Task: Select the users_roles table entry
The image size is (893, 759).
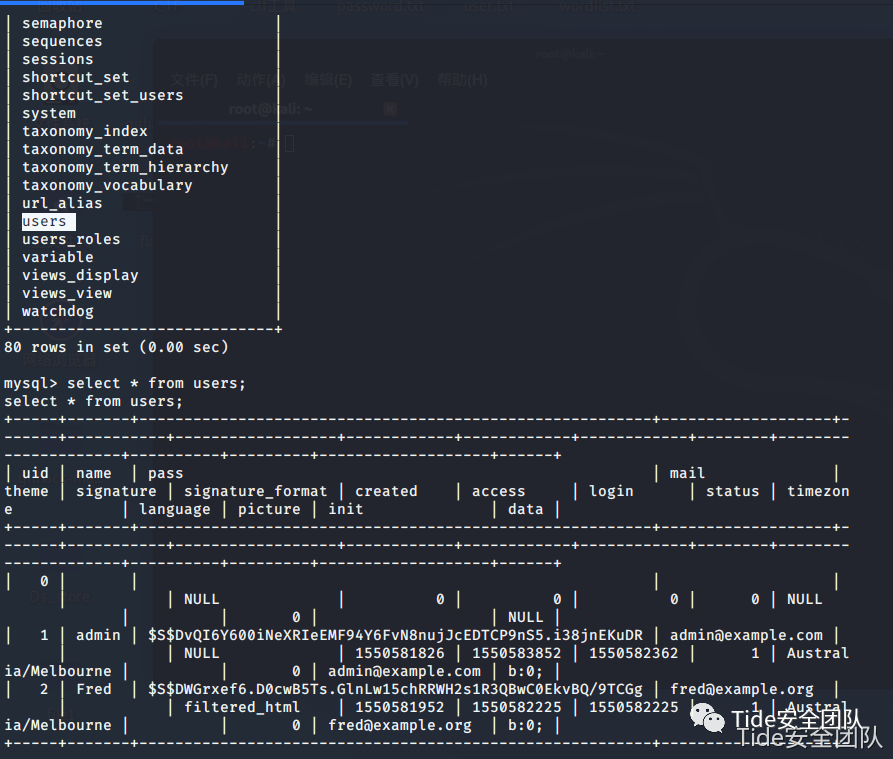Action: pyautogui.click(x=71, y=239)
